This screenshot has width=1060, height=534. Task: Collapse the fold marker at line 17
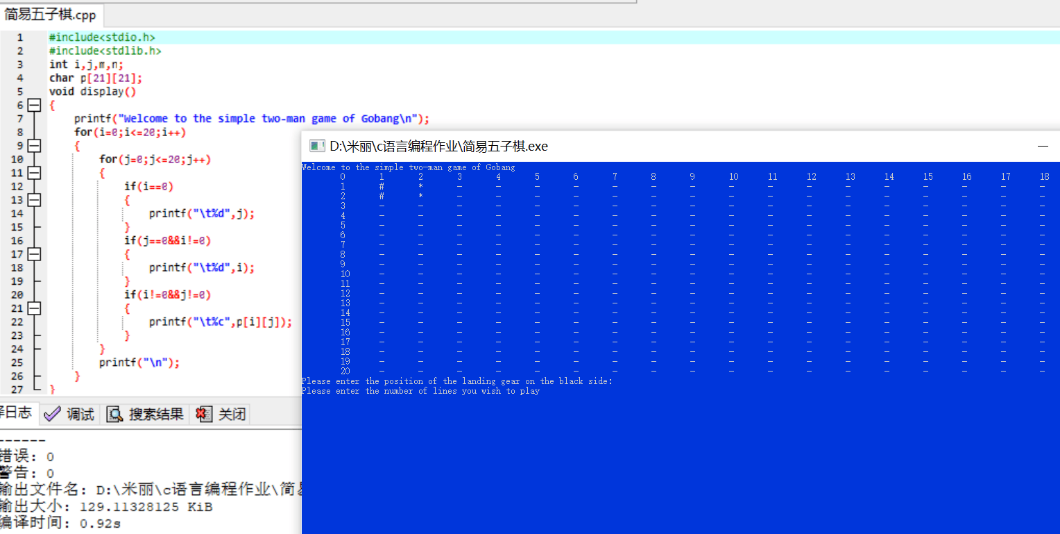(x=34, y=254)
